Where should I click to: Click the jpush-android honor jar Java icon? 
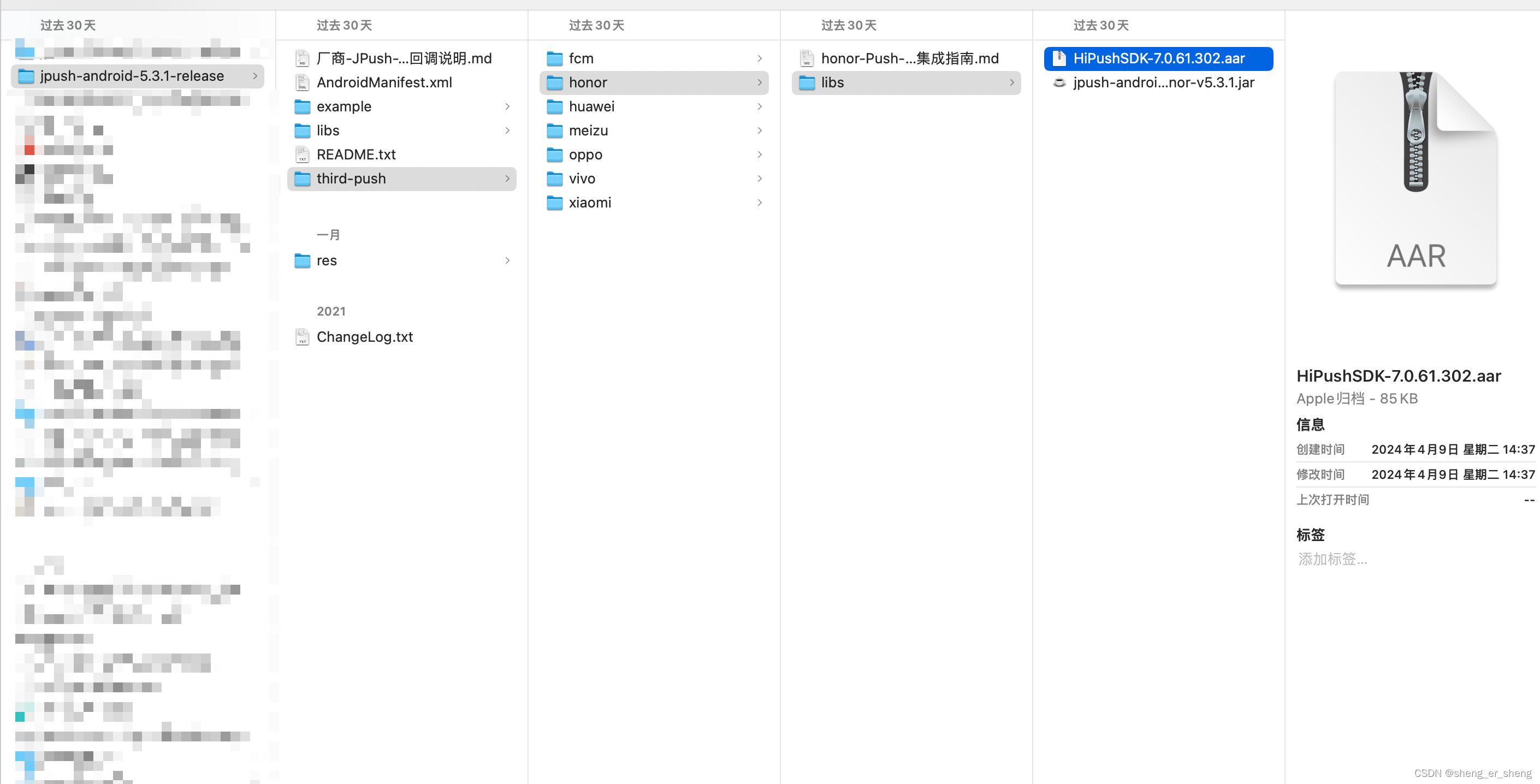(1059, 82)
